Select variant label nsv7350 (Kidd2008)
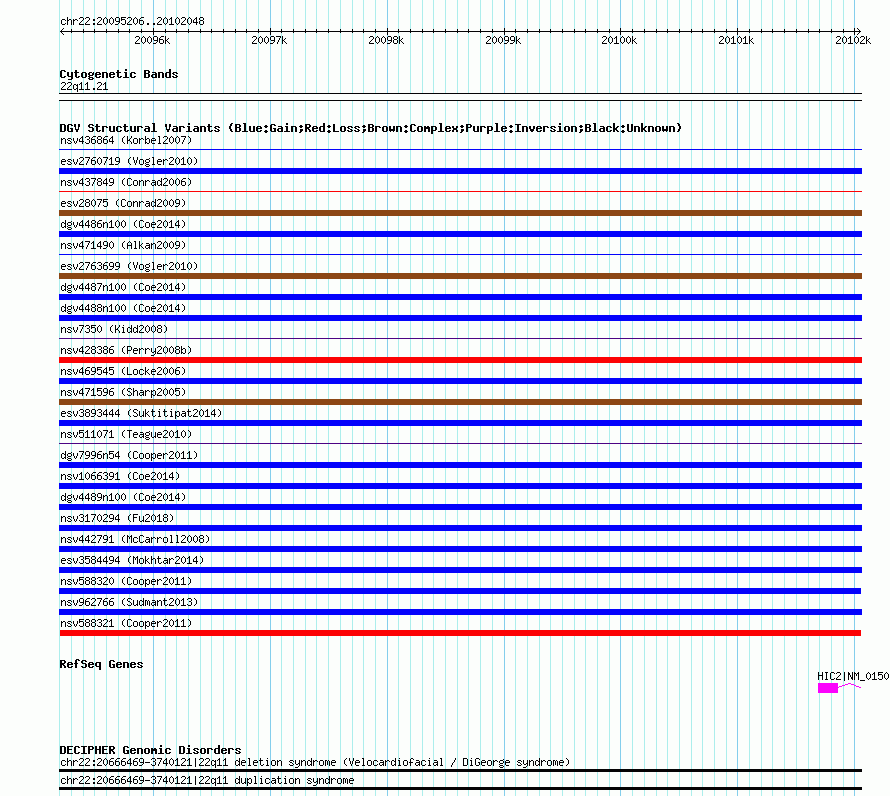 pyautogui.click(x=114, y=329)
